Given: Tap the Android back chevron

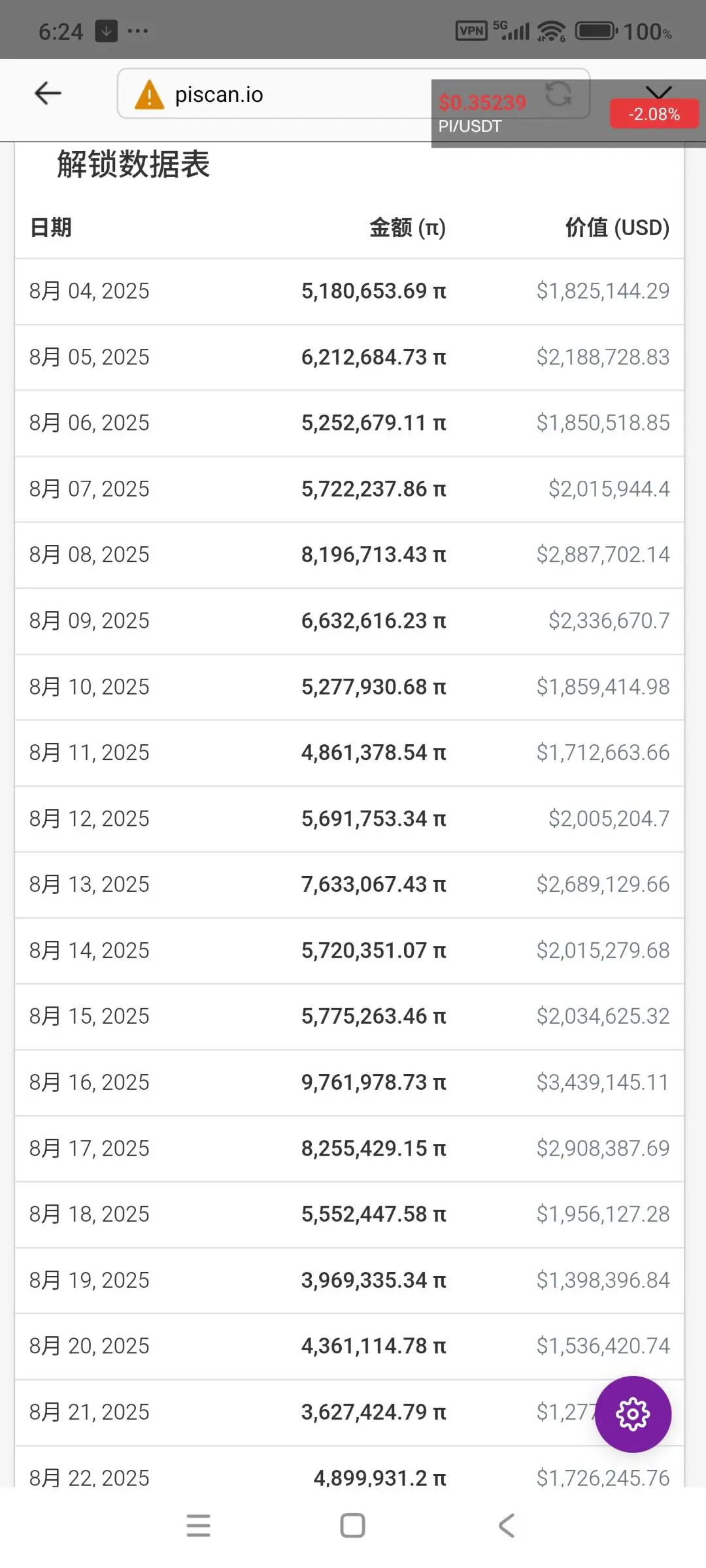Looking at the screenshot, I should tap(507, 1526).
